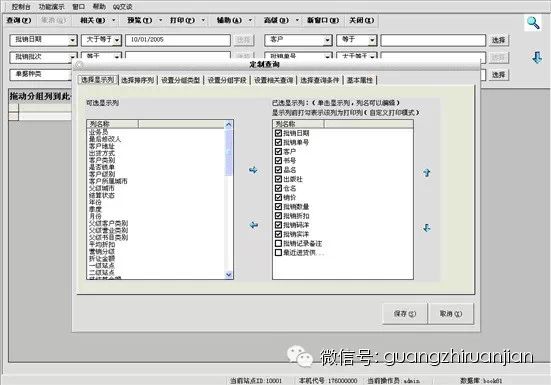Select the 选择显示列 tab
Viewport: 551px width, 385px height.
tap(98, 80)
